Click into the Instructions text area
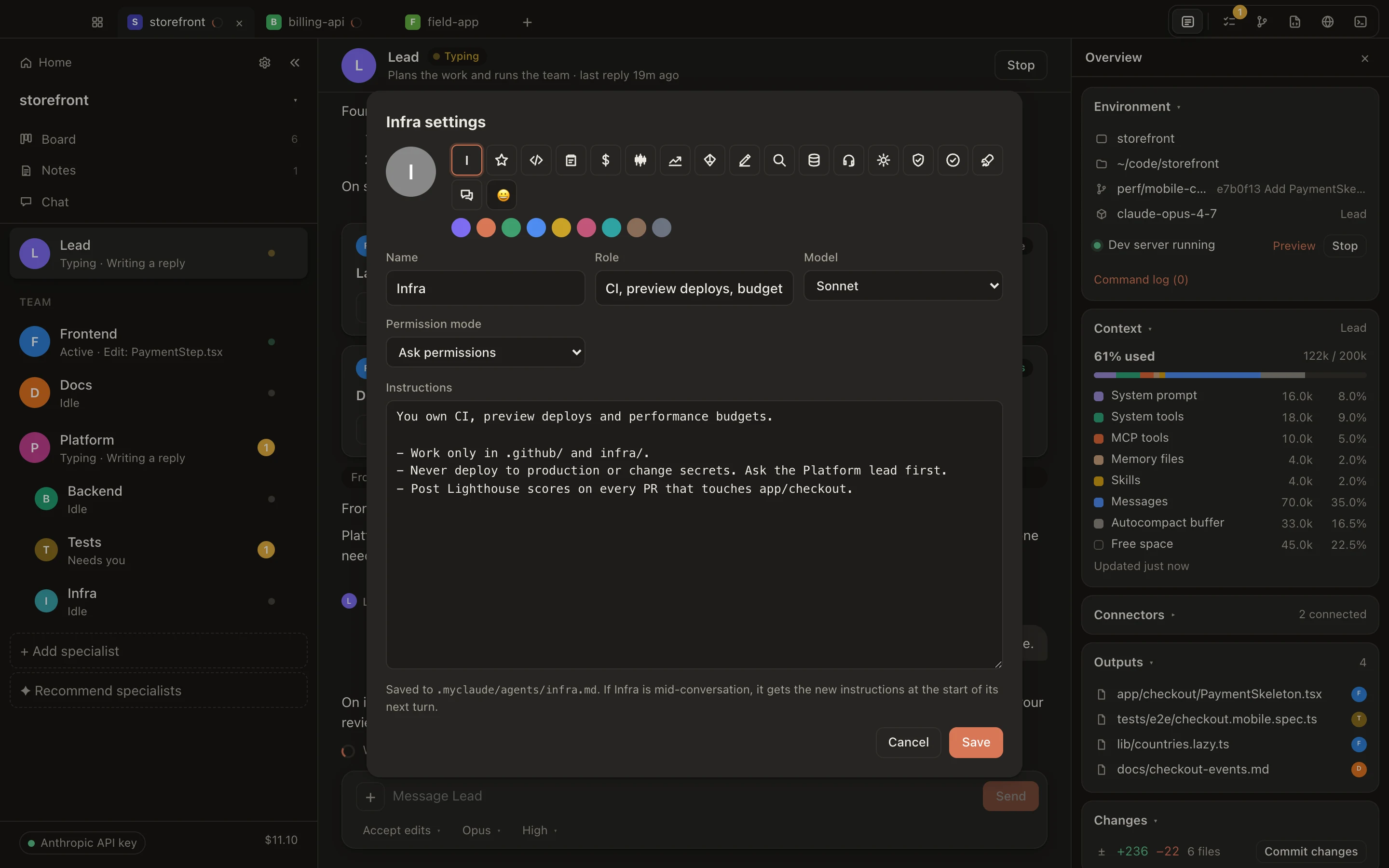Screen dimensions: 1389x868 [694, 534]
